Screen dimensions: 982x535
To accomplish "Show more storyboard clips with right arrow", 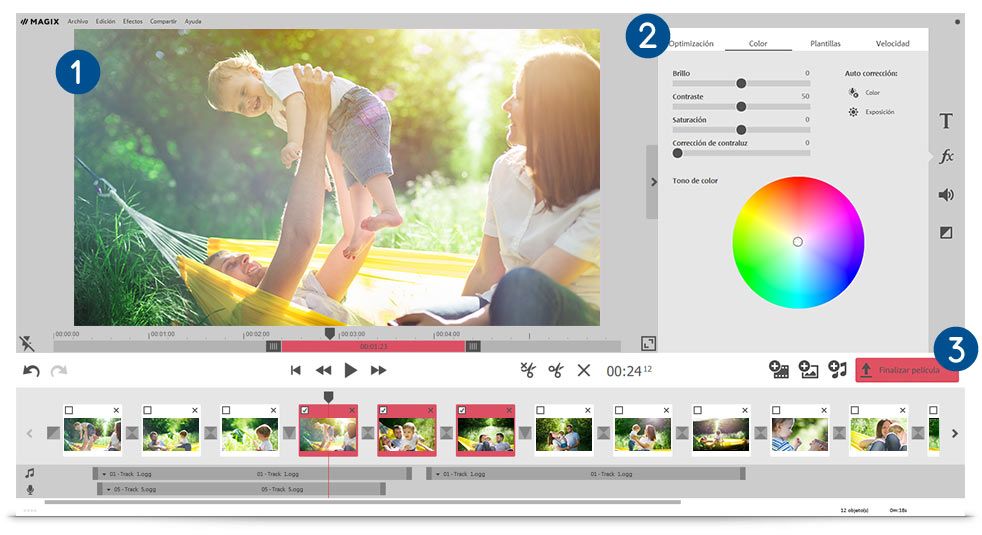I will tap(954, 434).
